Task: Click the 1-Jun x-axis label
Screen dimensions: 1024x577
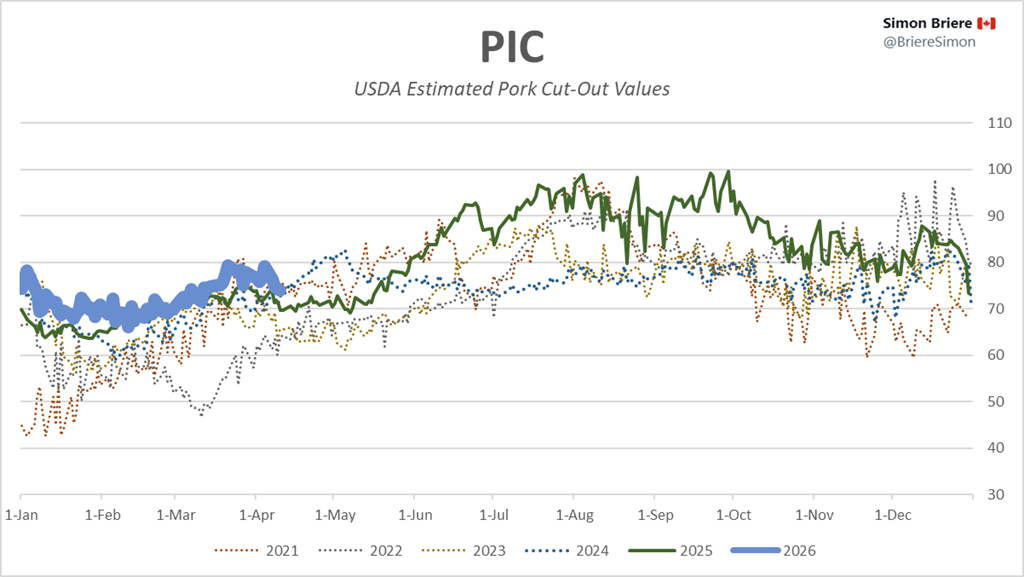Action: click(414, 515)
